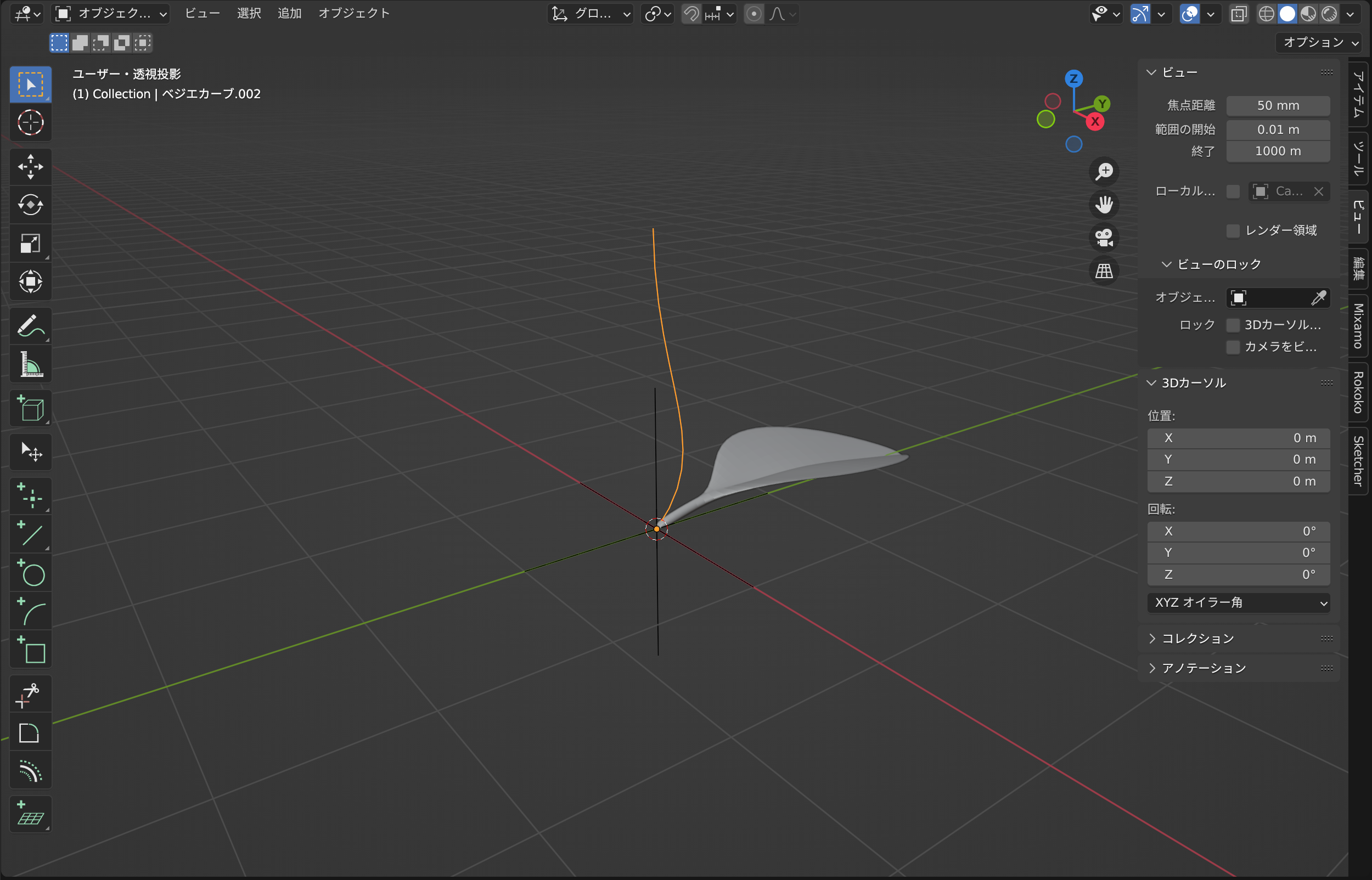The image size is (1372, 880).
Task: Click the 終了 1000 m field
Action: click(x=1278, y=151)
